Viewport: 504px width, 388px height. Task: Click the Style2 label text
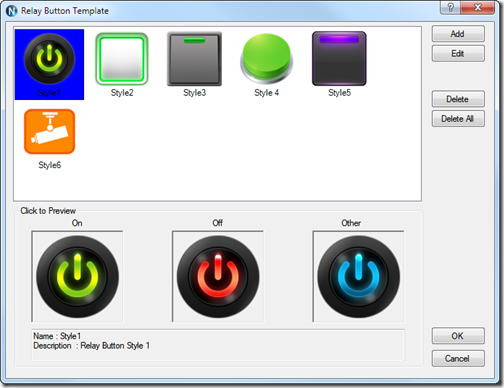pos(122,93)
